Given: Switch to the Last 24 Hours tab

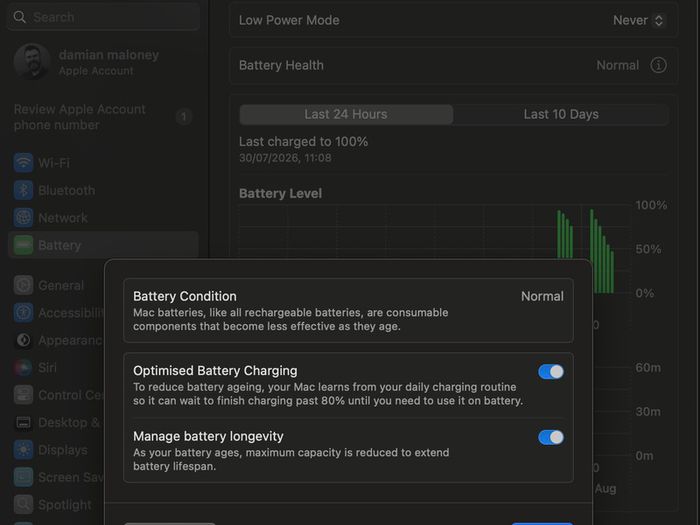Looking at the screenshot, I should tap(346, 114).
